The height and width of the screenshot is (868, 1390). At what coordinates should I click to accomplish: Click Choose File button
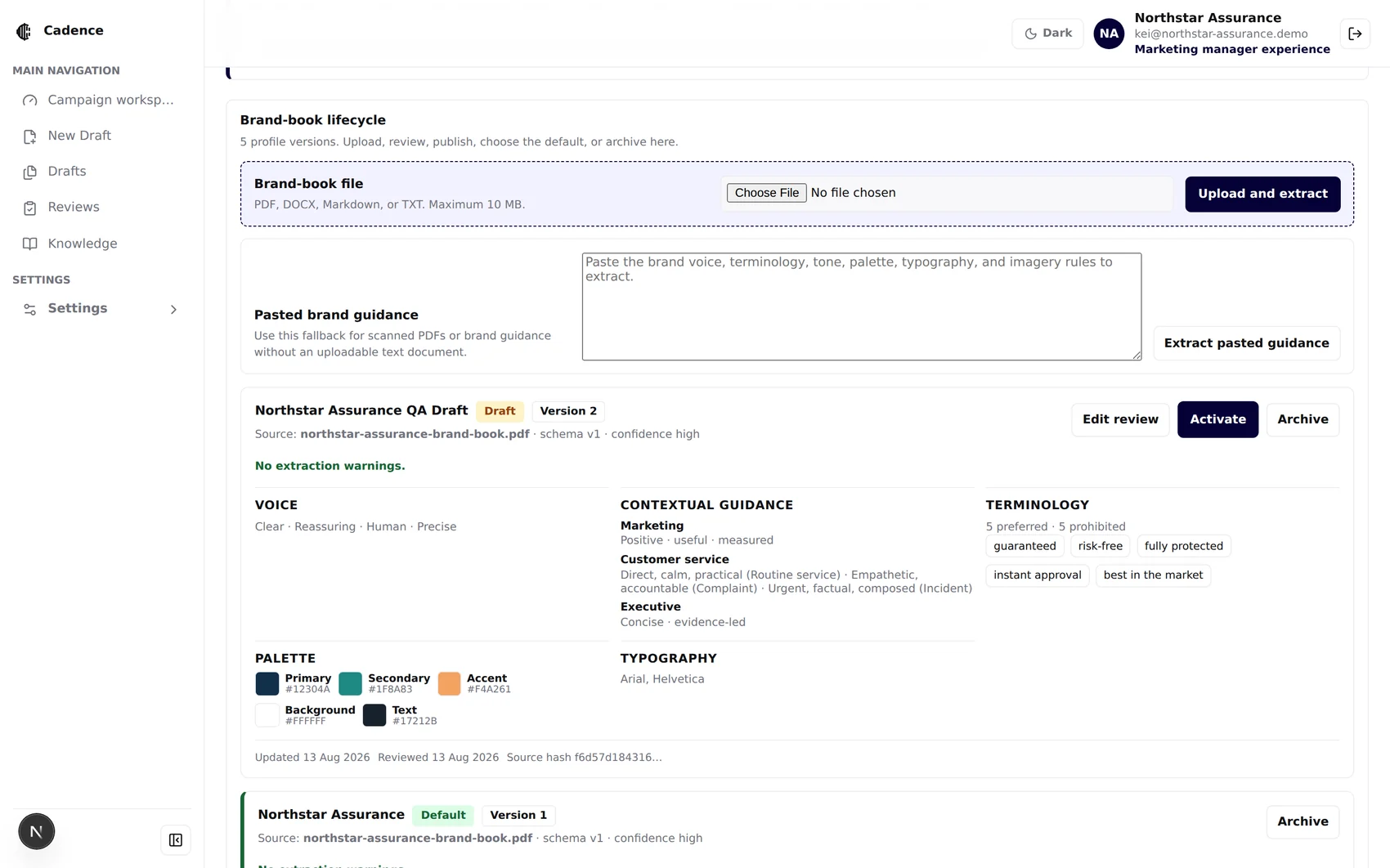[766, 193]
